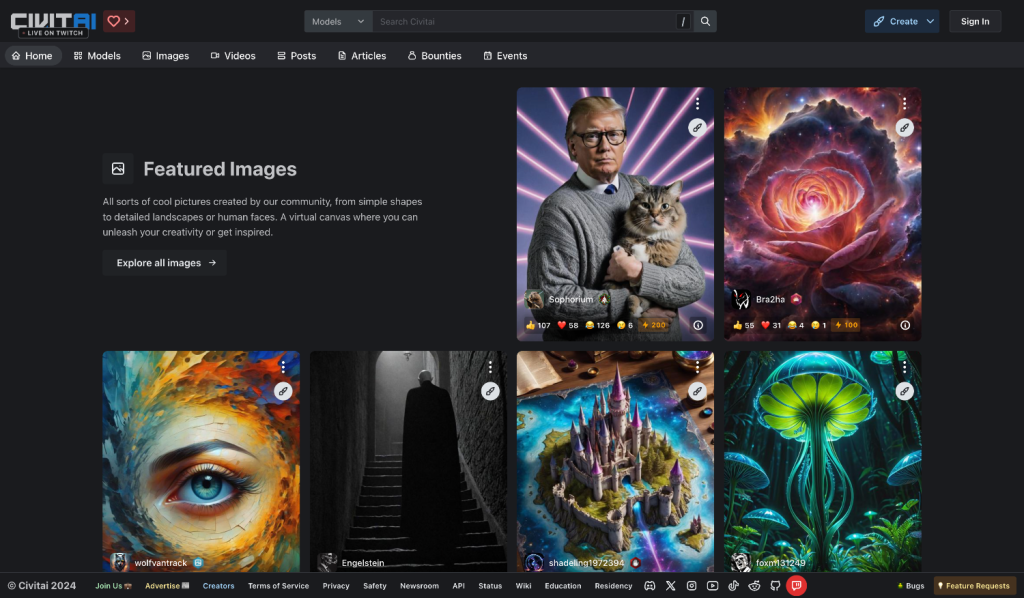Toggle thumbs-up reaction on Sophorium's image
The image size is (1024, 598).
(537, 325)
